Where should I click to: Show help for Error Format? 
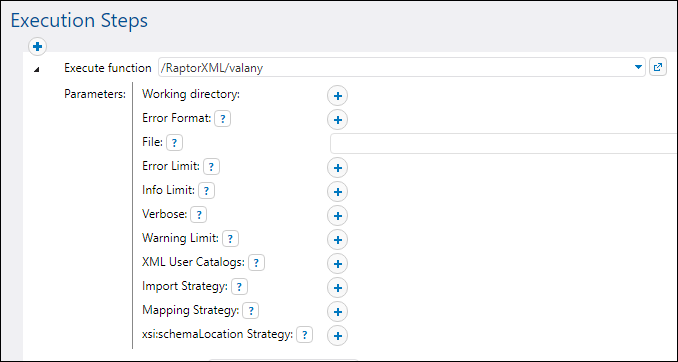pos(223,119)
